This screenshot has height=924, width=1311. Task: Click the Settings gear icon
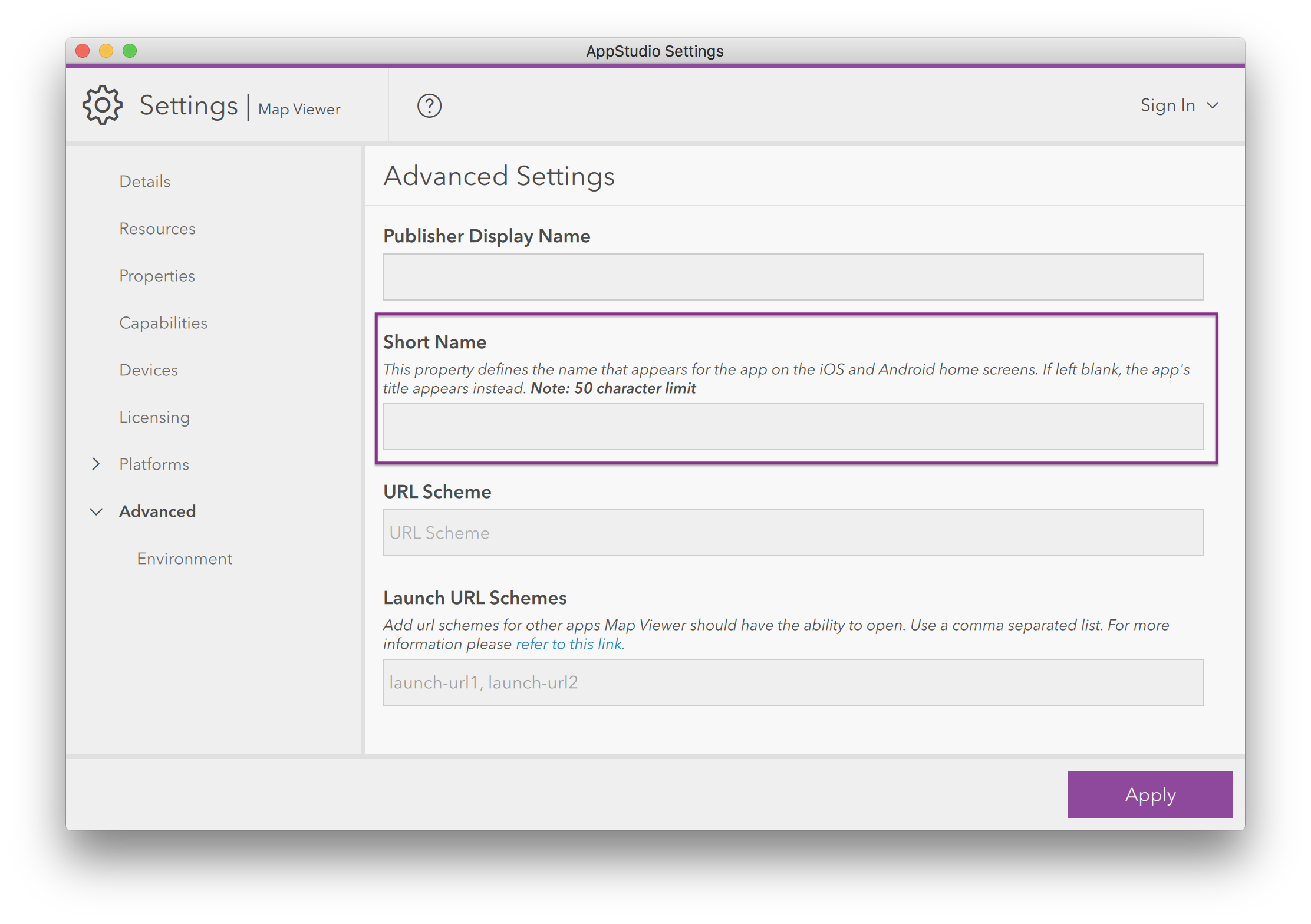click(x=103, y=105)
